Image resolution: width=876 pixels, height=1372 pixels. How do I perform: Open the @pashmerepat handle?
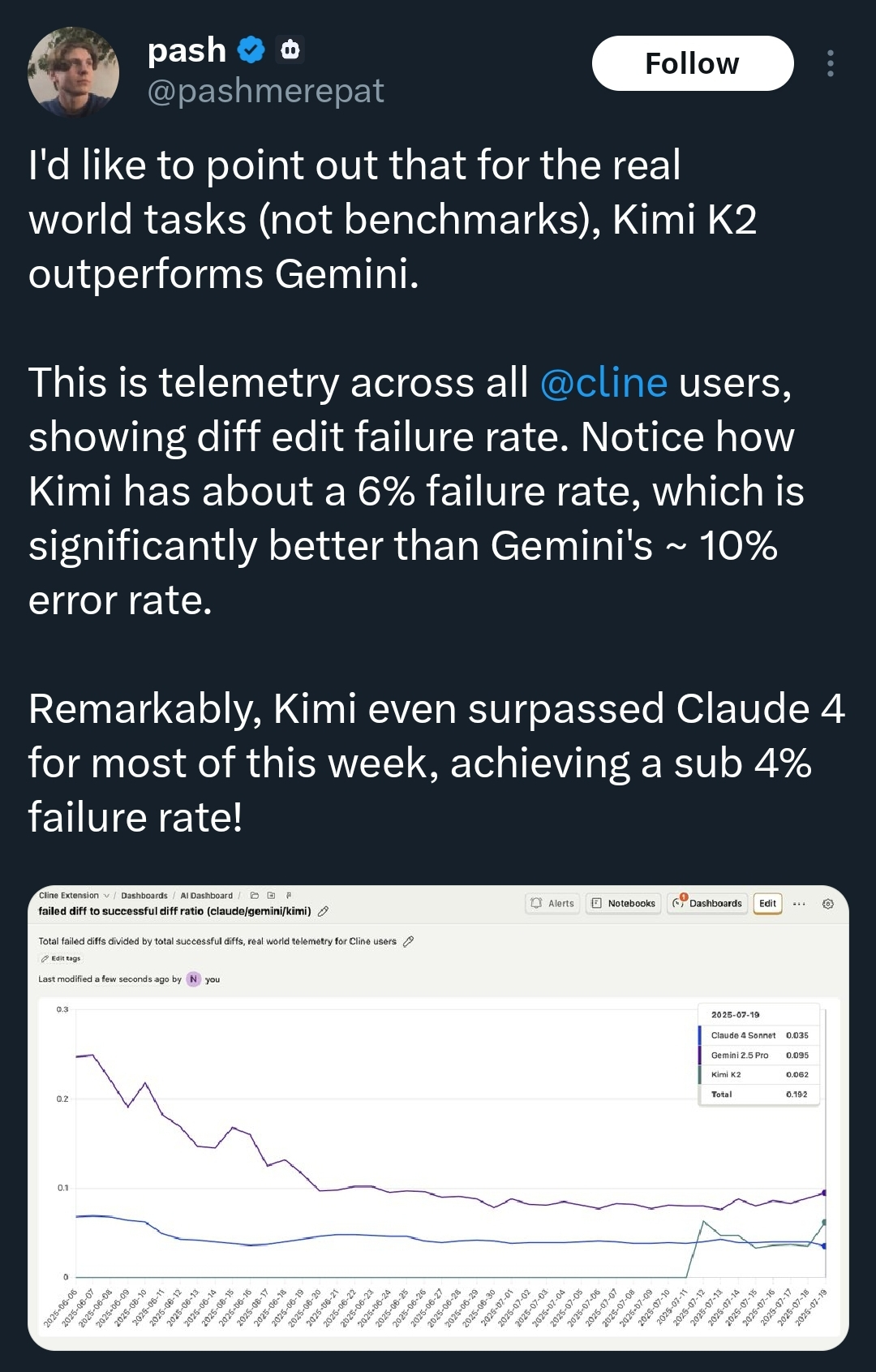click(x=265, y=91)
